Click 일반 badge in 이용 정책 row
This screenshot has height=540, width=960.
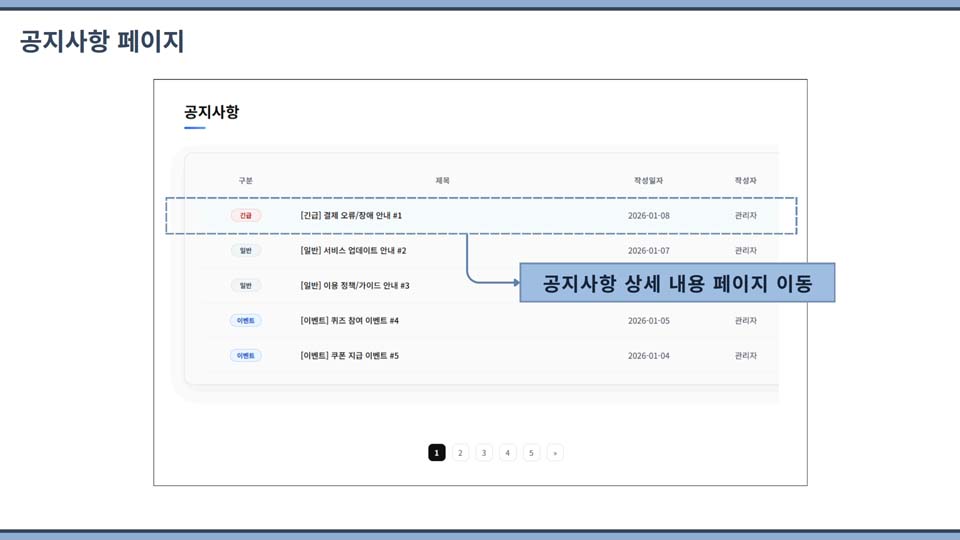pos(245,286)
